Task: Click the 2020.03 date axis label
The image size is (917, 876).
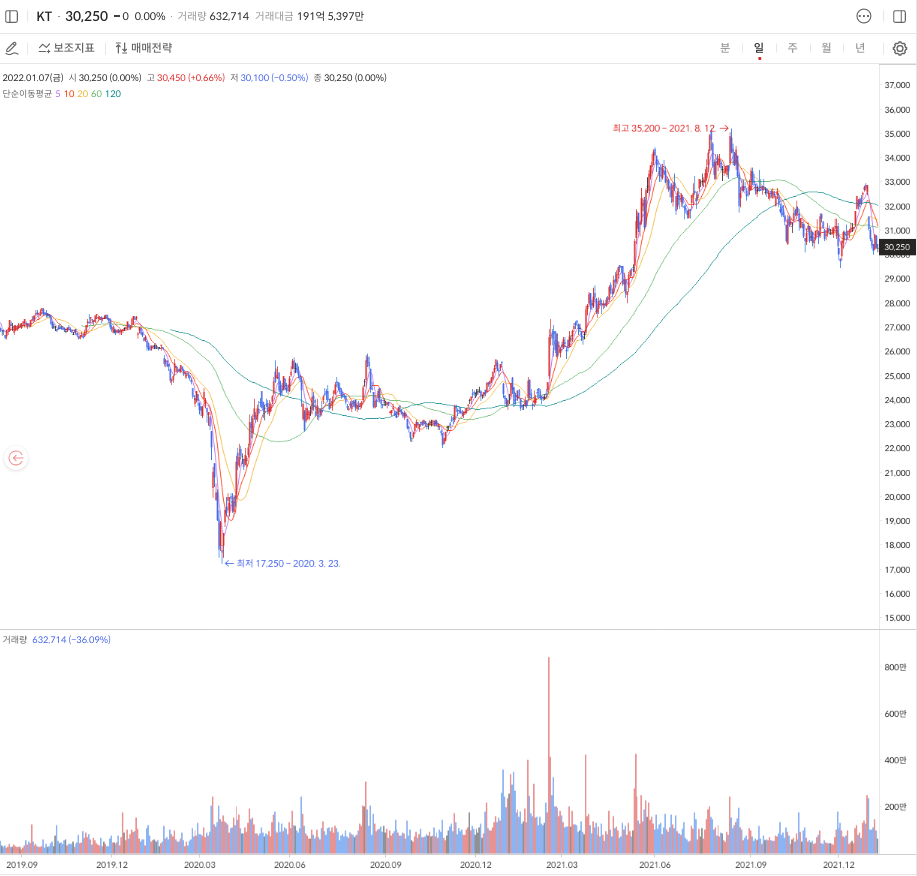Action: (199, 865)
